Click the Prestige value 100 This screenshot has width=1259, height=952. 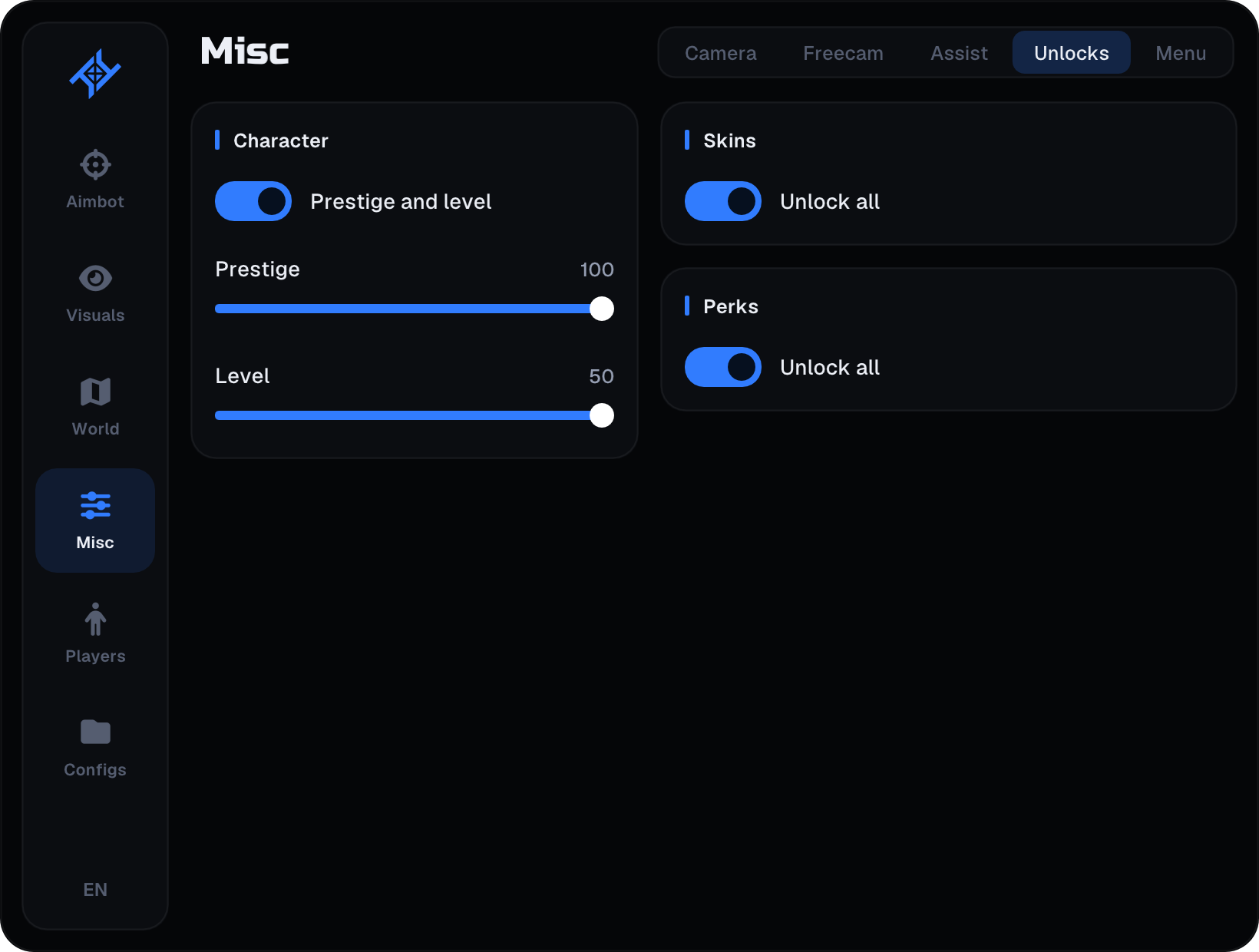596,269
